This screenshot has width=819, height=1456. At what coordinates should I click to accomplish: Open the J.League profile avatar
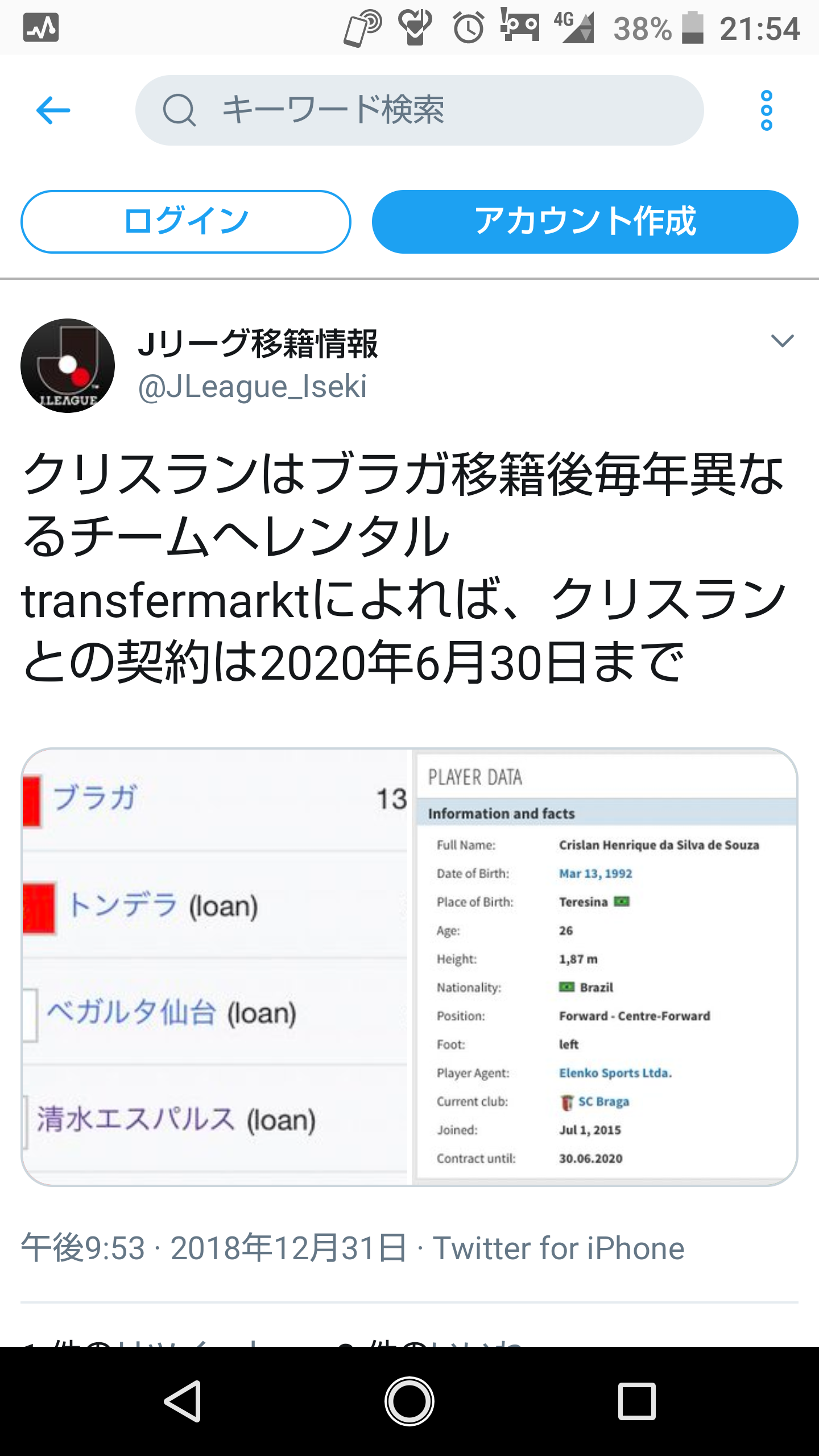[68, 366]
